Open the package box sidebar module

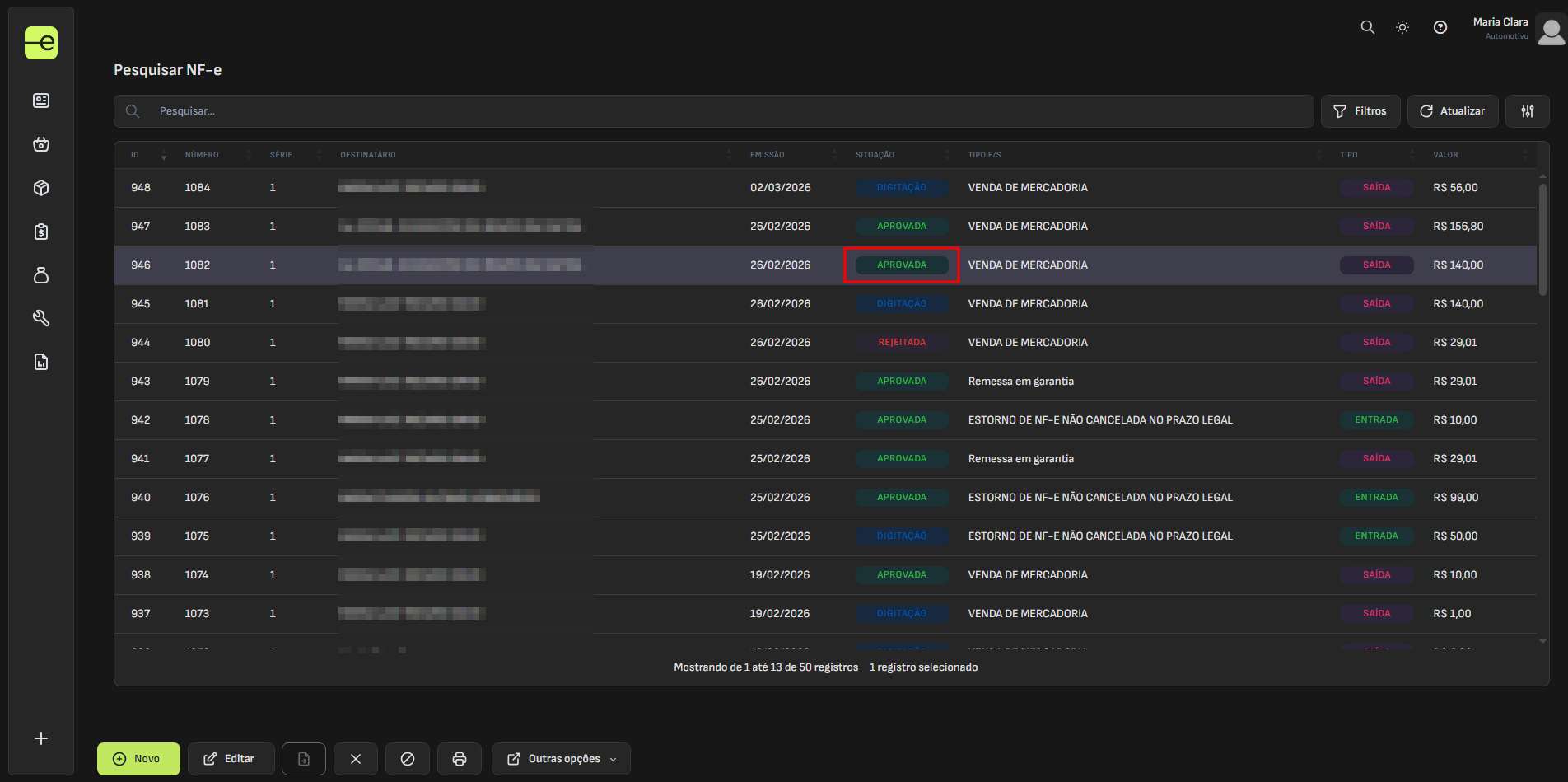(41, 188)
